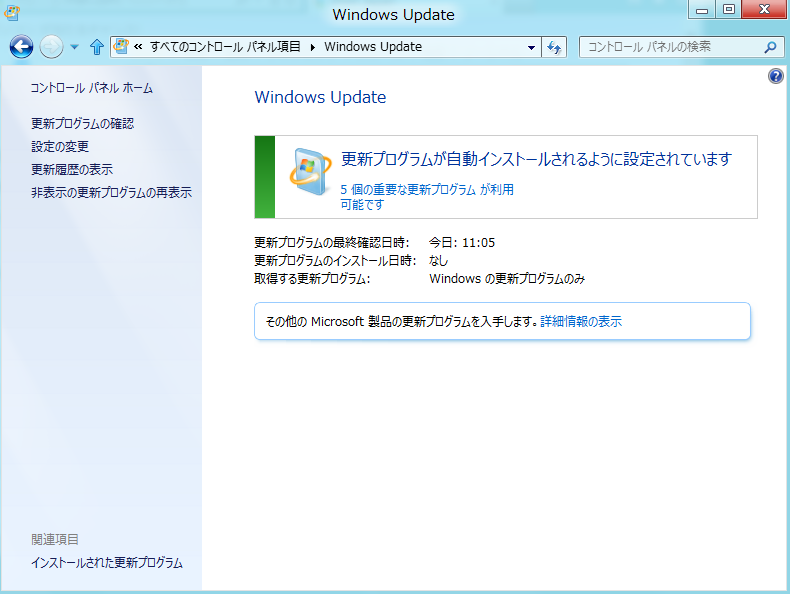Viewport: 790px width, 594px height.
Task: Click the greyed Forward arrow button
Action: (51, 47)
